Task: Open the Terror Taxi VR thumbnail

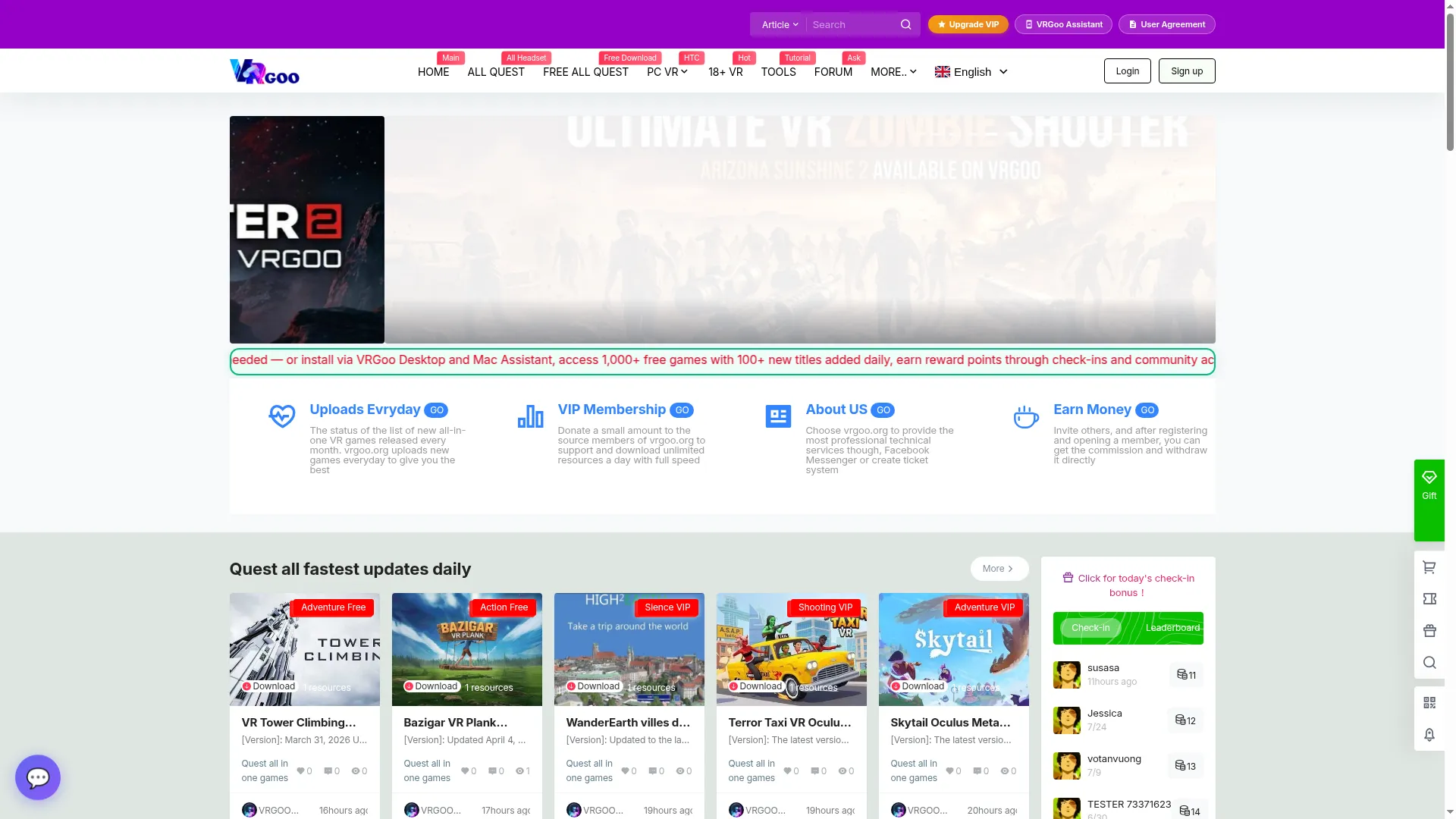Action: click(791, 649)
